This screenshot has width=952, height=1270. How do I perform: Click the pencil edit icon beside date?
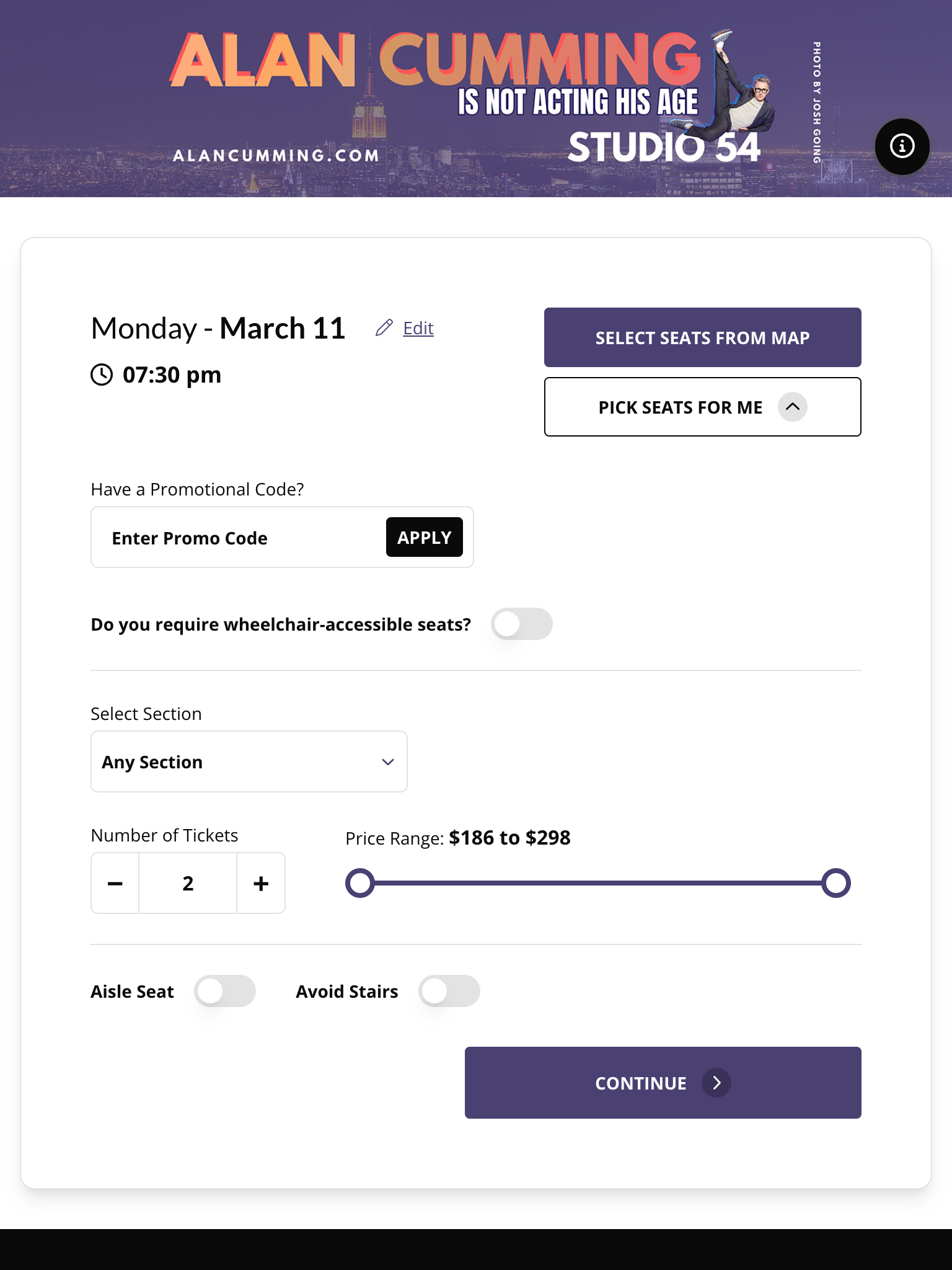384,327
